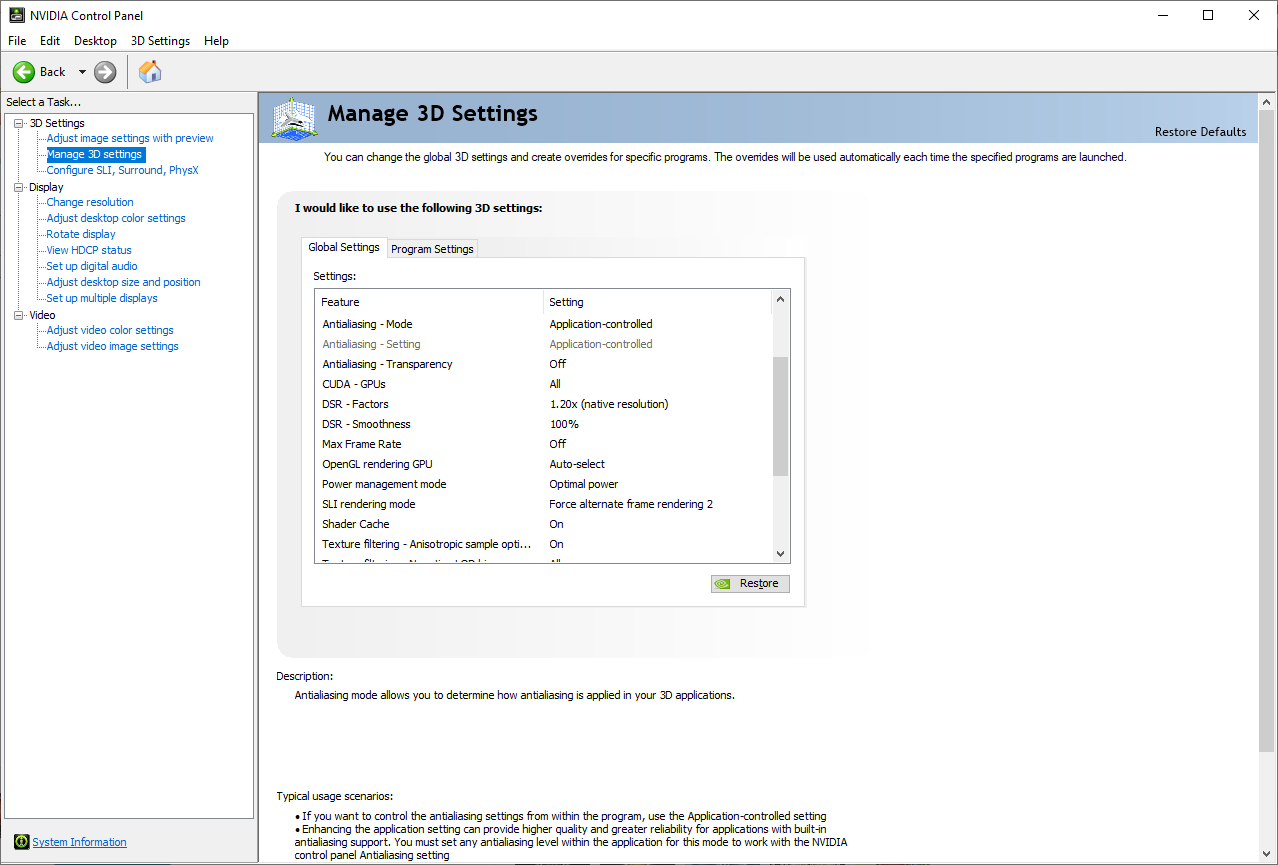Screen dimensions: 1278x865
Task: Click the Feature column header
Action: (x=429, y=302)
